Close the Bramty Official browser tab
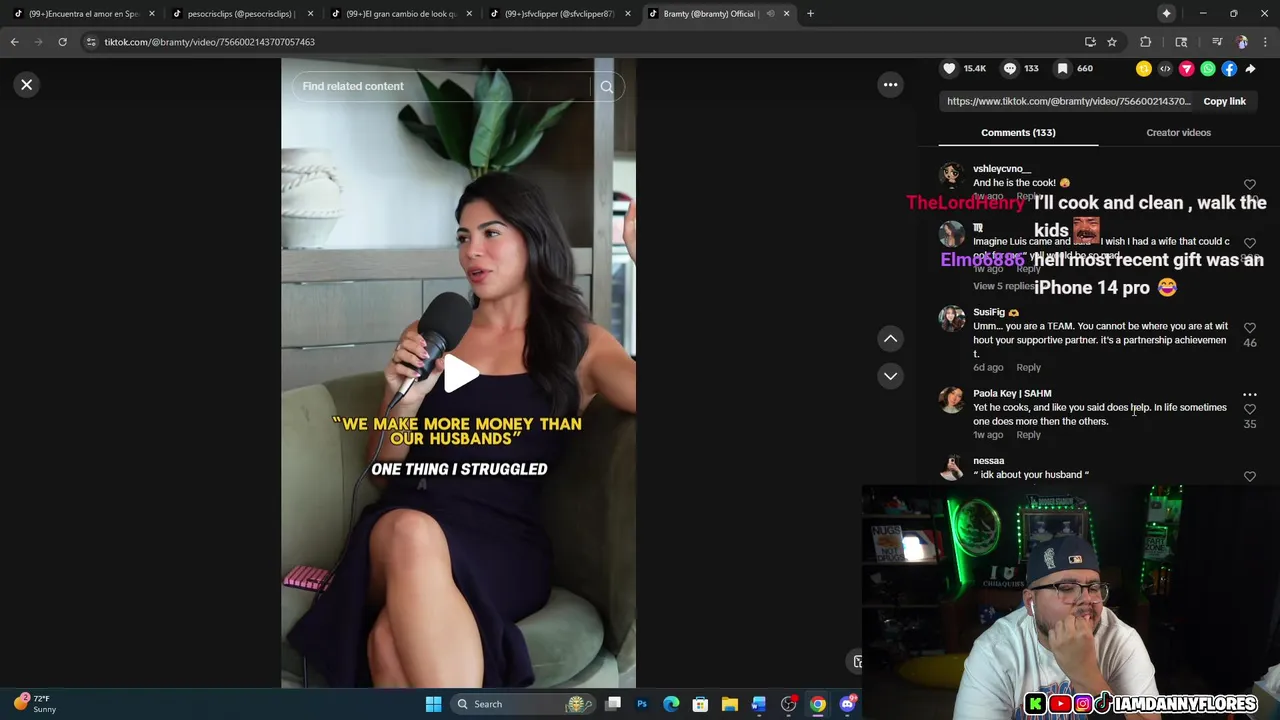Viewport: 1280px width, 720px height. 786,14
